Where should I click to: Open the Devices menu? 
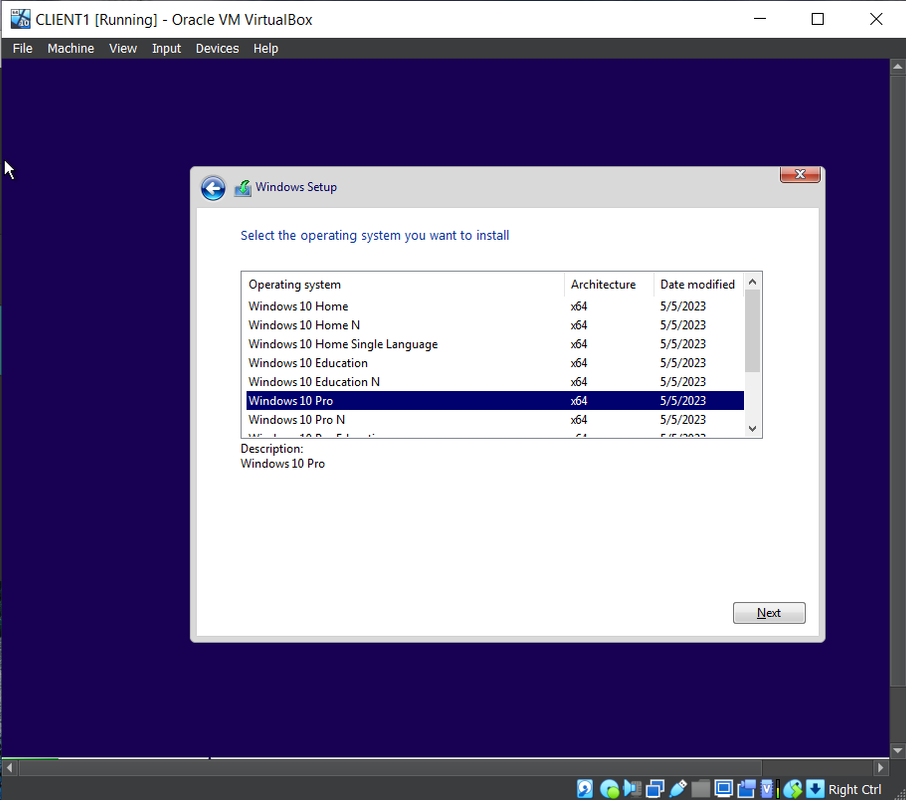[217, 49]
